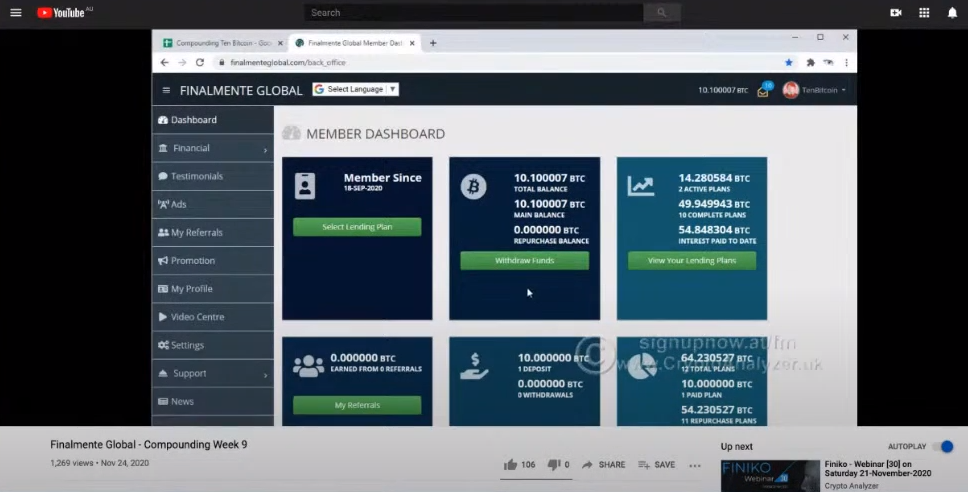This screenshot has width=968, height=492.
Task: Open the TenBitcoin user dropdown
Action: 815,90
